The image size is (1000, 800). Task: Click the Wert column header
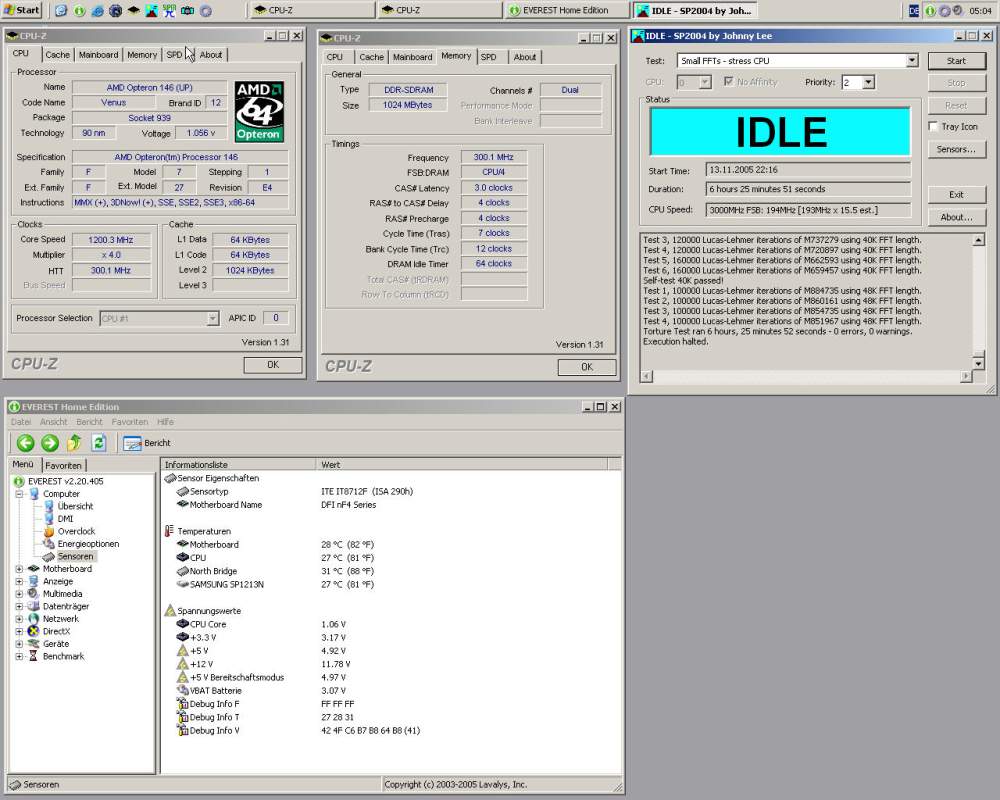[x=462, y=464]
